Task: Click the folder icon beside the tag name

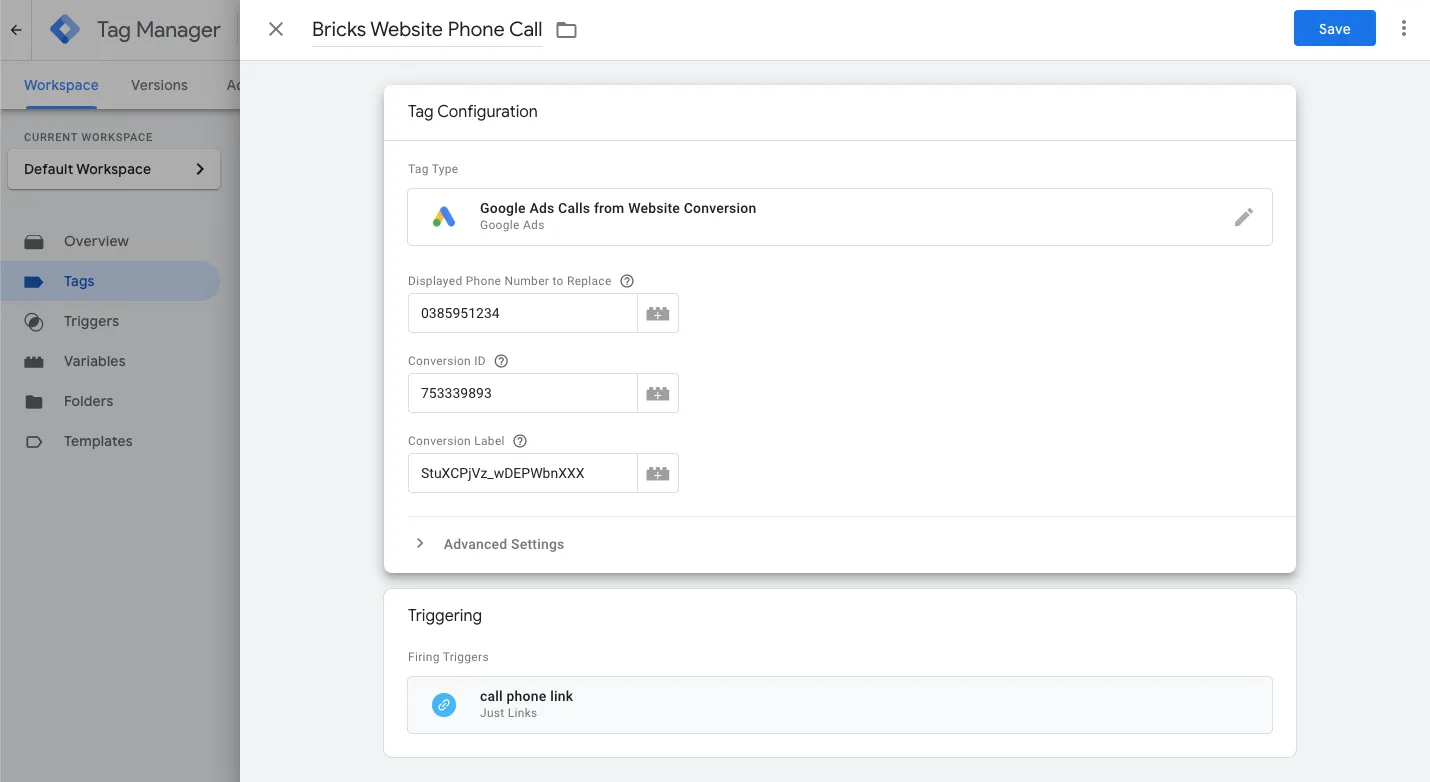Action: (x=566, y=30)
